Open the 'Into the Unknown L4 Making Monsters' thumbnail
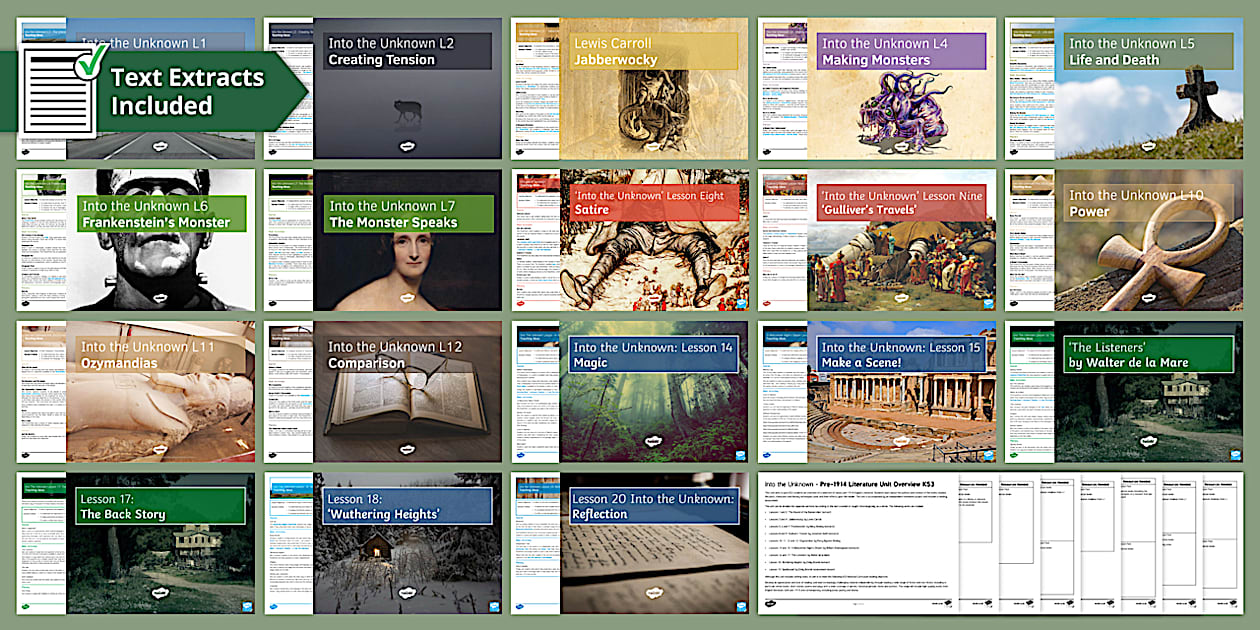Viewport: 1260px width, 630px height. click(900, 85)
